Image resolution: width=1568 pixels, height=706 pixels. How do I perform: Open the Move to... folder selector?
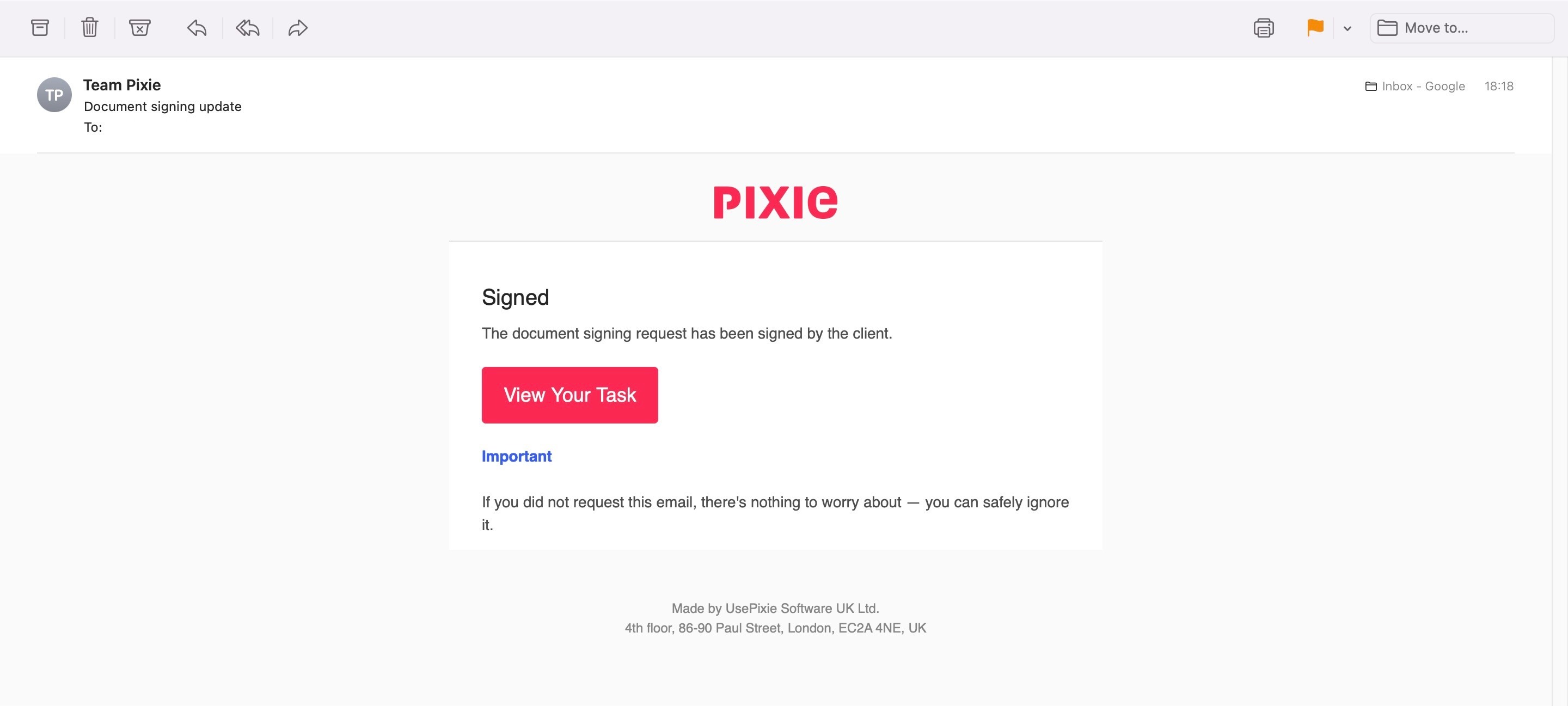tap(1461, 28)
